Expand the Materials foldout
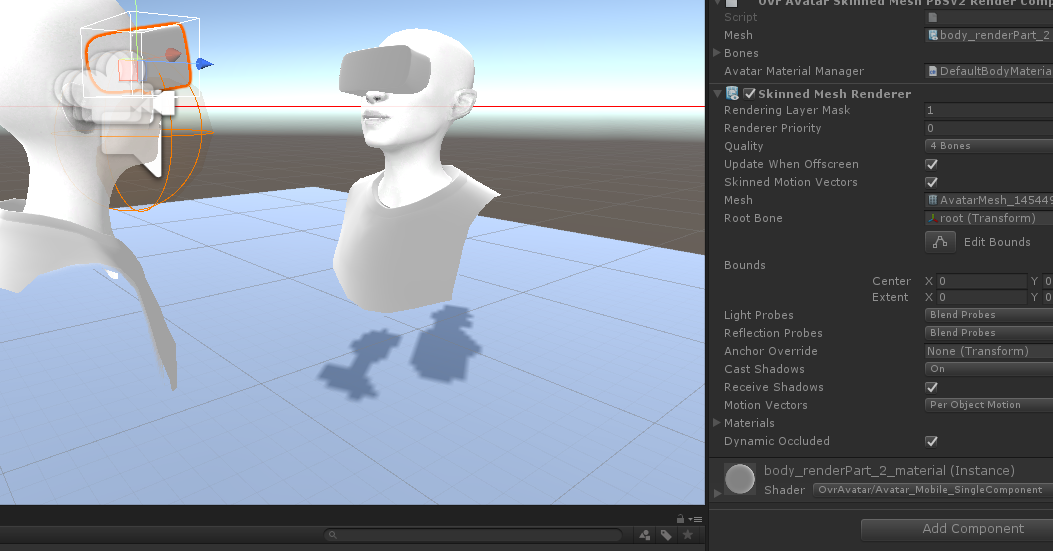 [717, 423]
